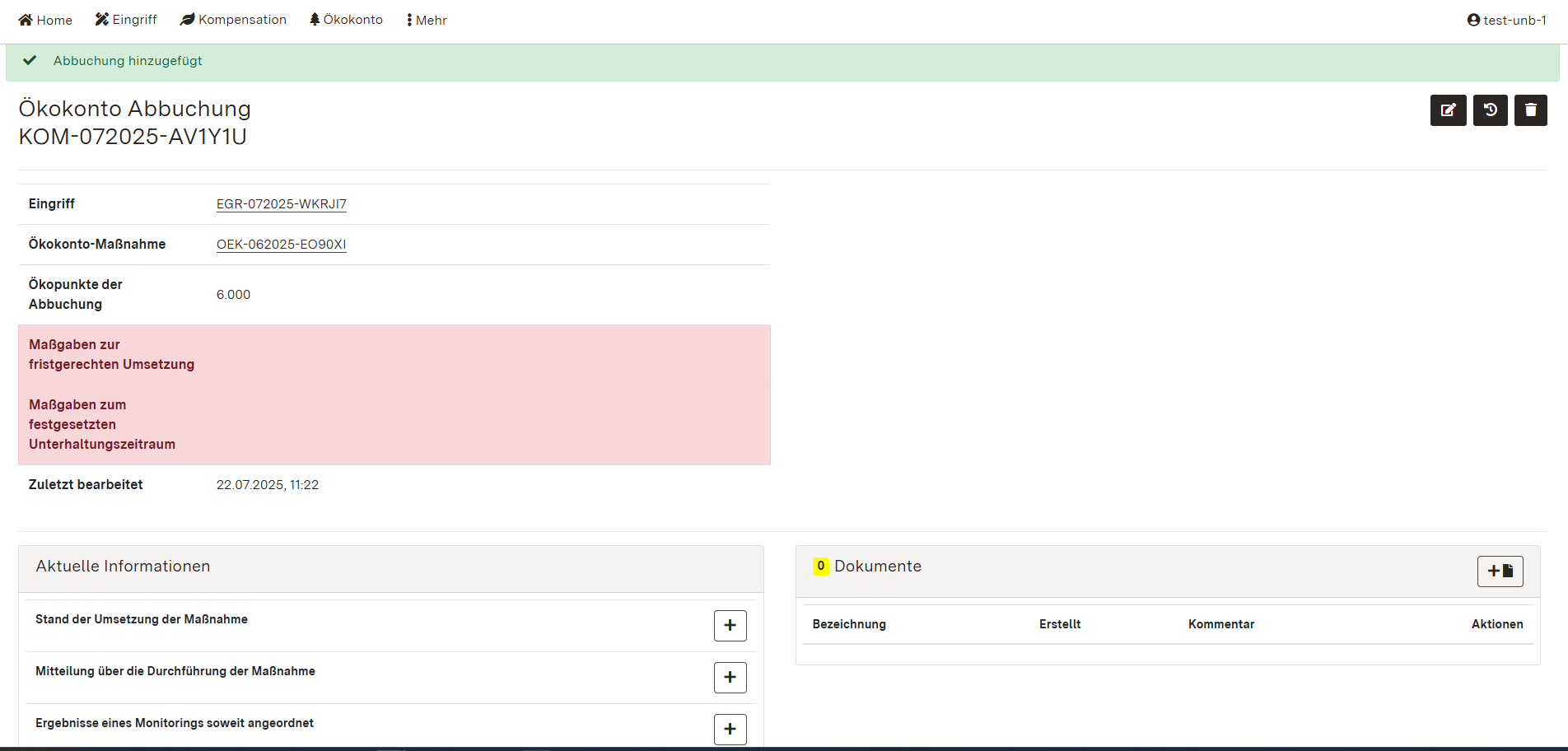Expand Ergebnisse eines Monitorings soweit angeordnet

click(x=729, y=729)
